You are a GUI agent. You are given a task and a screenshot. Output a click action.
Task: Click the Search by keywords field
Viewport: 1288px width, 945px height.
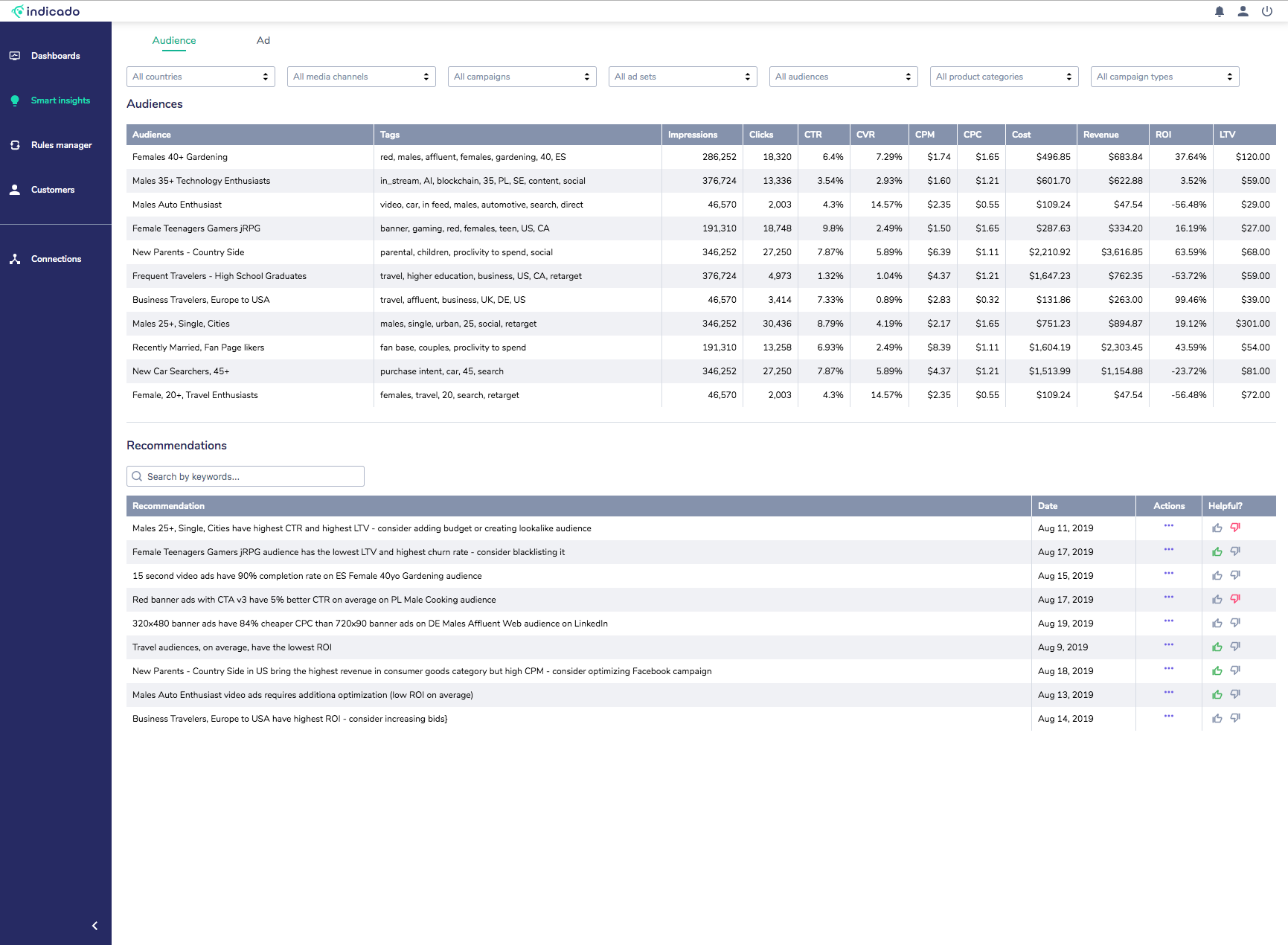click(x=246, y=476)
